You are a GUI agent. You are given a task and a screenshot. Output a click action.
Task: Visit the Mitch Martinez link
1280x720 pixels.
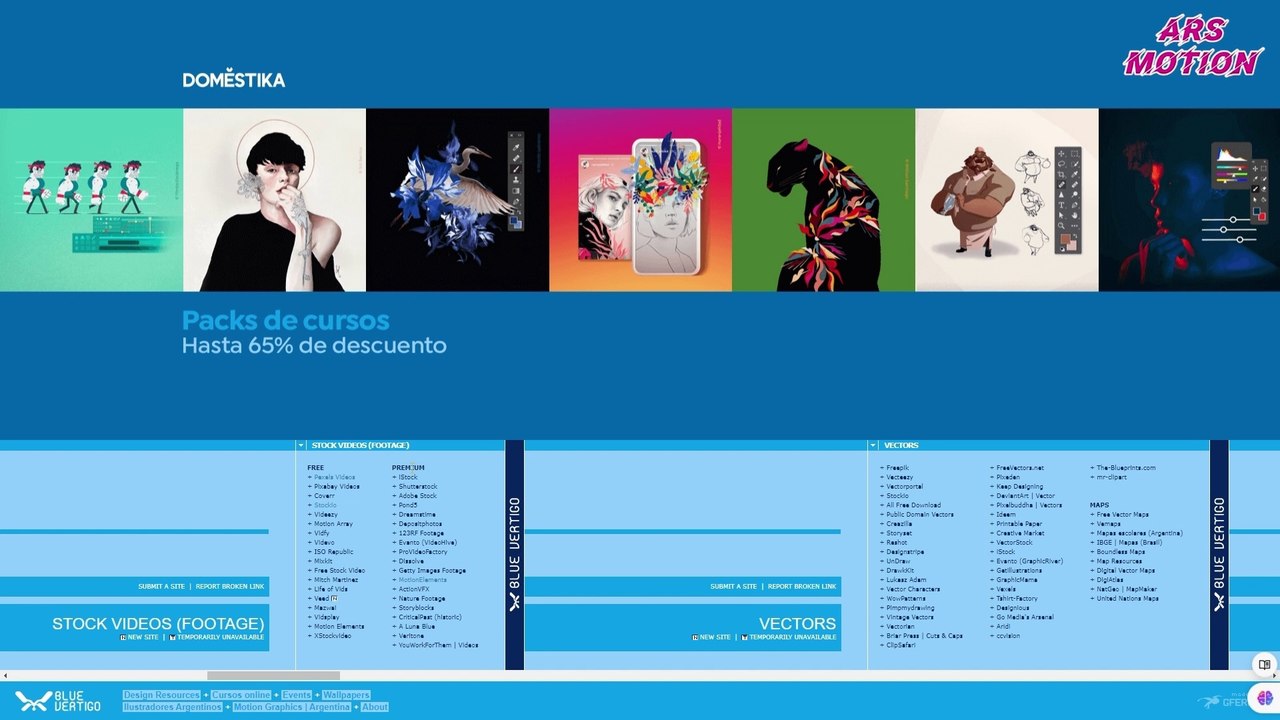tap(335, 580)
